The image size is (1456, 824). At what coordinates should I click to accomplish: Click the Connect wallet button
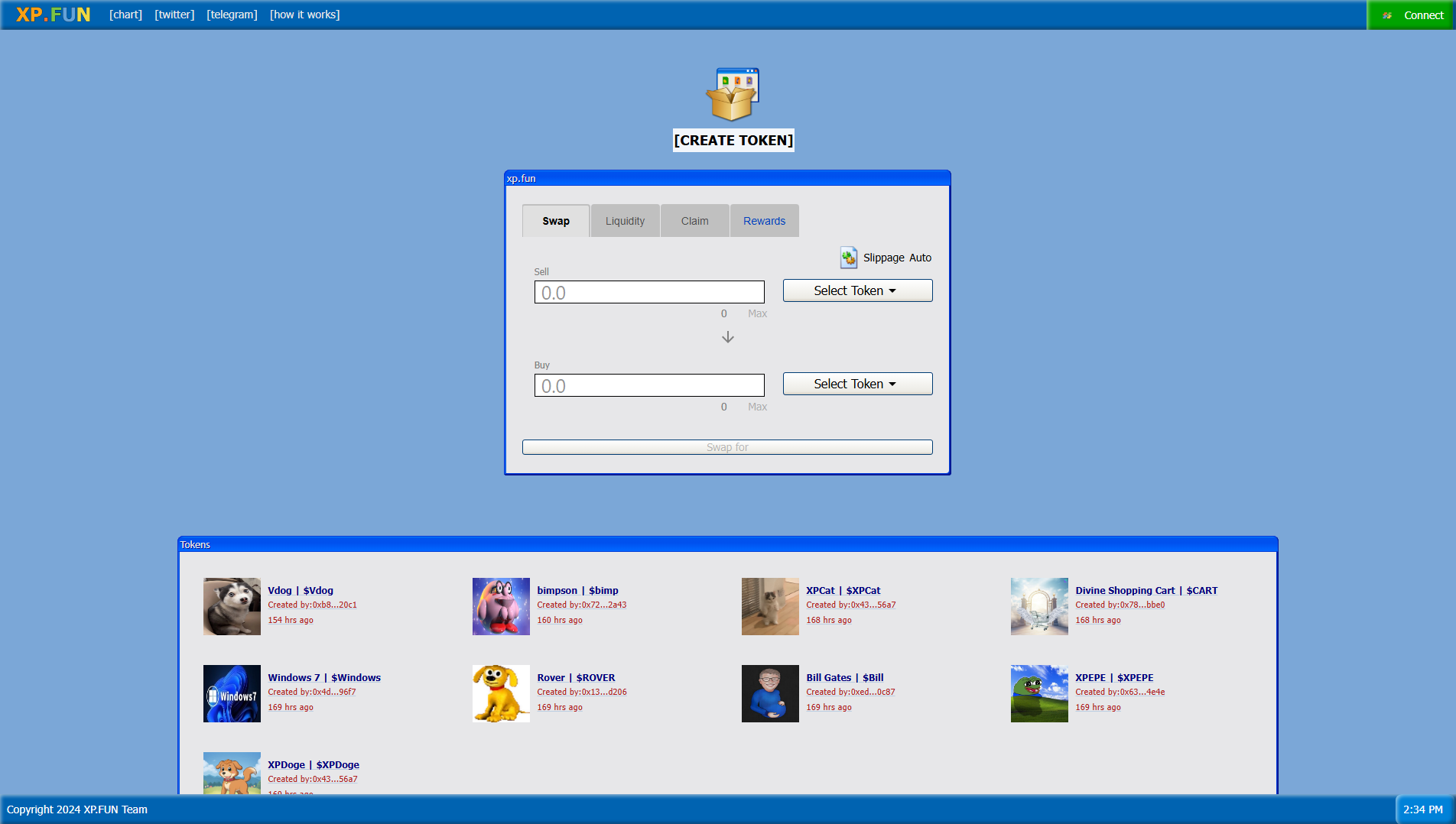click(1411, 15)
